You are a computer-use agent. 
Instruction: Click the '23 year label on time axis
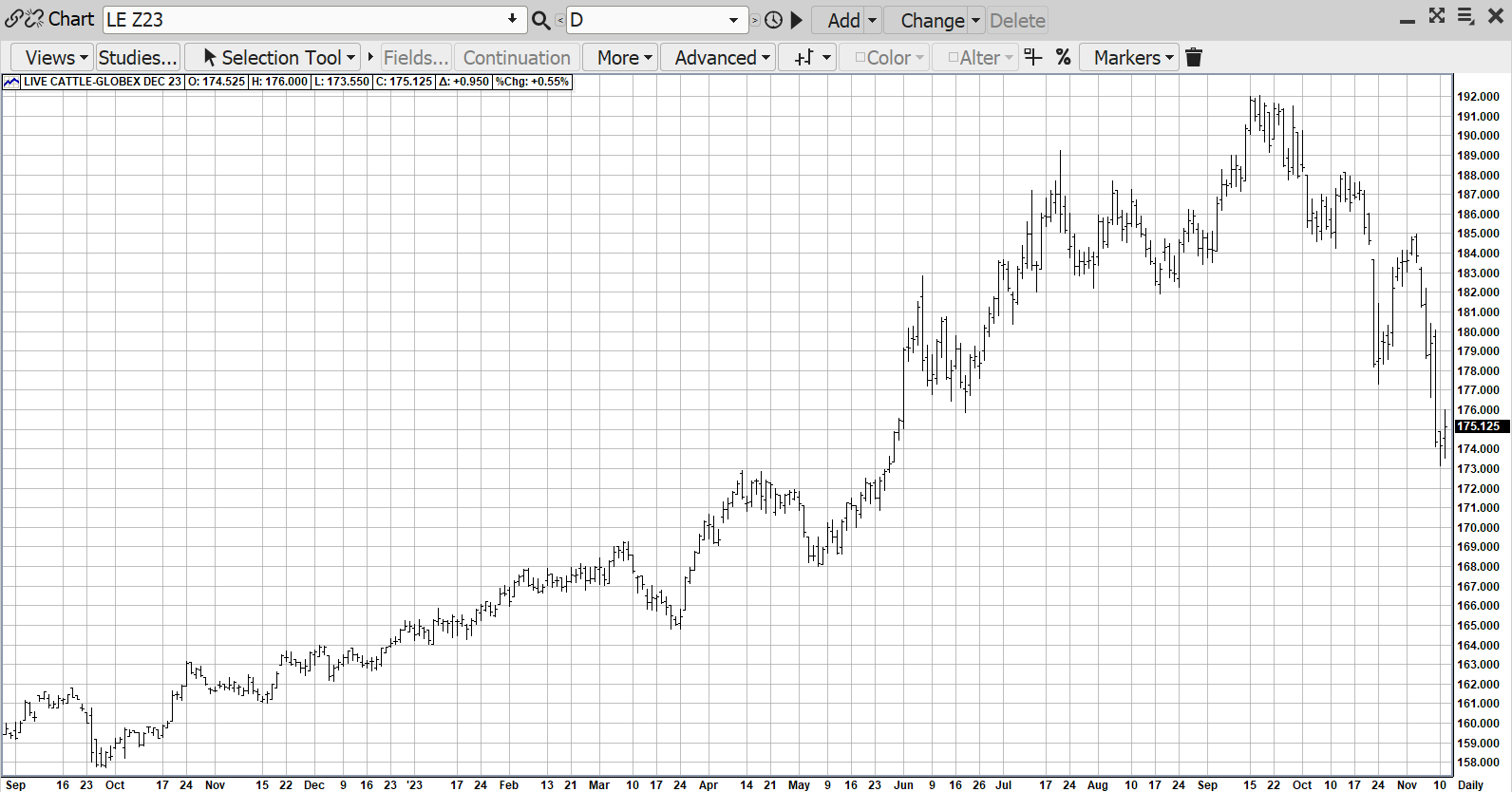(414, 784)
